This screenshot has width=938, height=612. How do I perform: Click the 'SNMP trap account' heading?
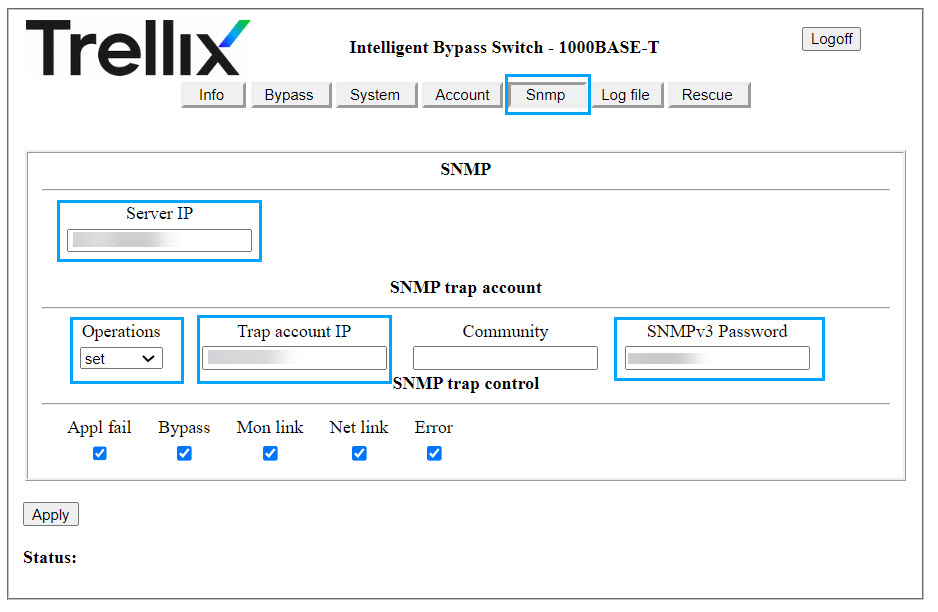tap(465, 287)
